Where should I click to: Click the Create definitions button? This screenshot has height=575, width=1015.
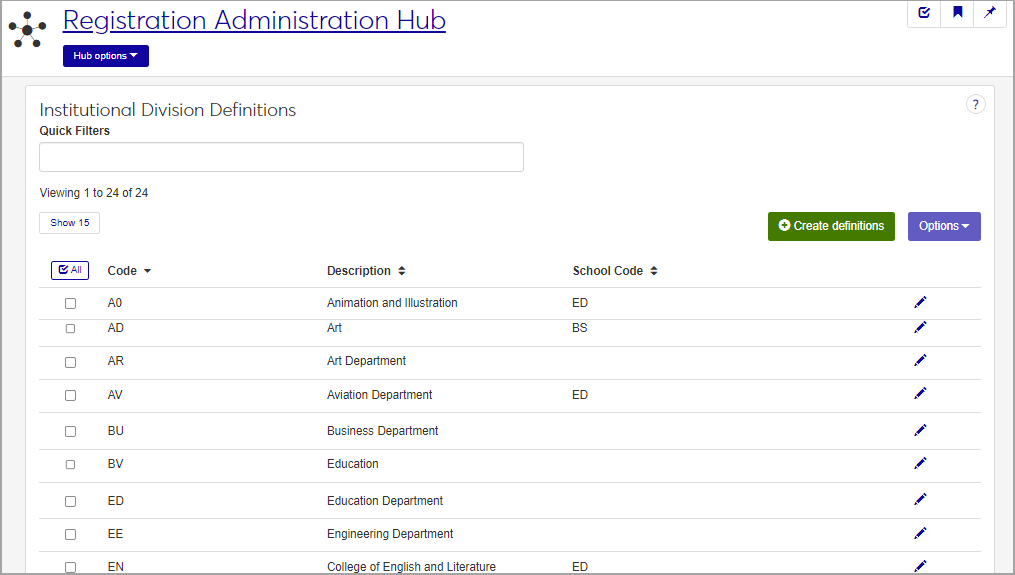point(830,226)
